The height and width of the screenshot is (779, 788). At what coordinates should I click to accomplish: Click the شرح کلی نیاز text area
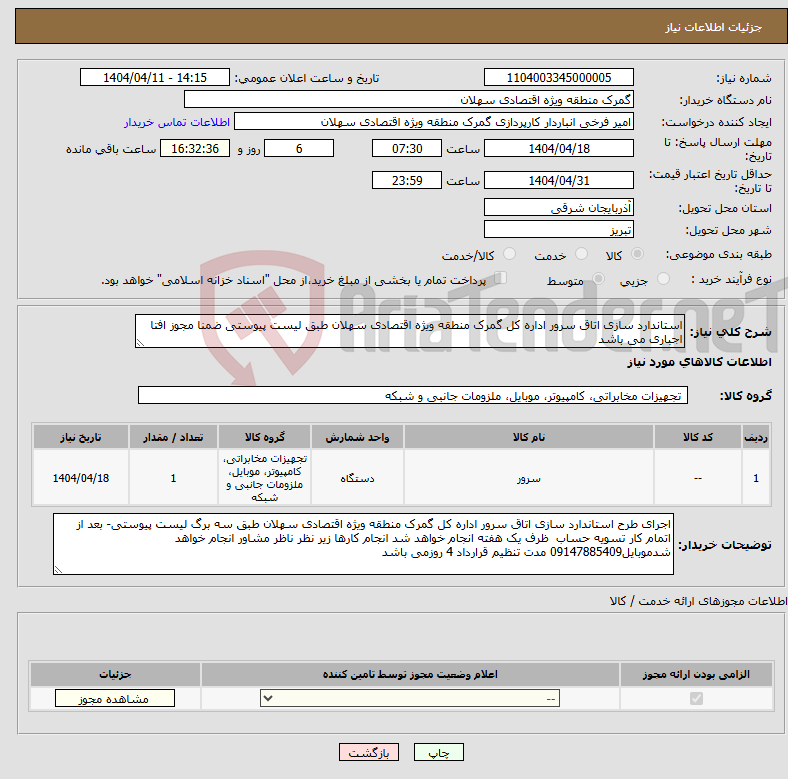pyautogui.click(x=410, y=331)
